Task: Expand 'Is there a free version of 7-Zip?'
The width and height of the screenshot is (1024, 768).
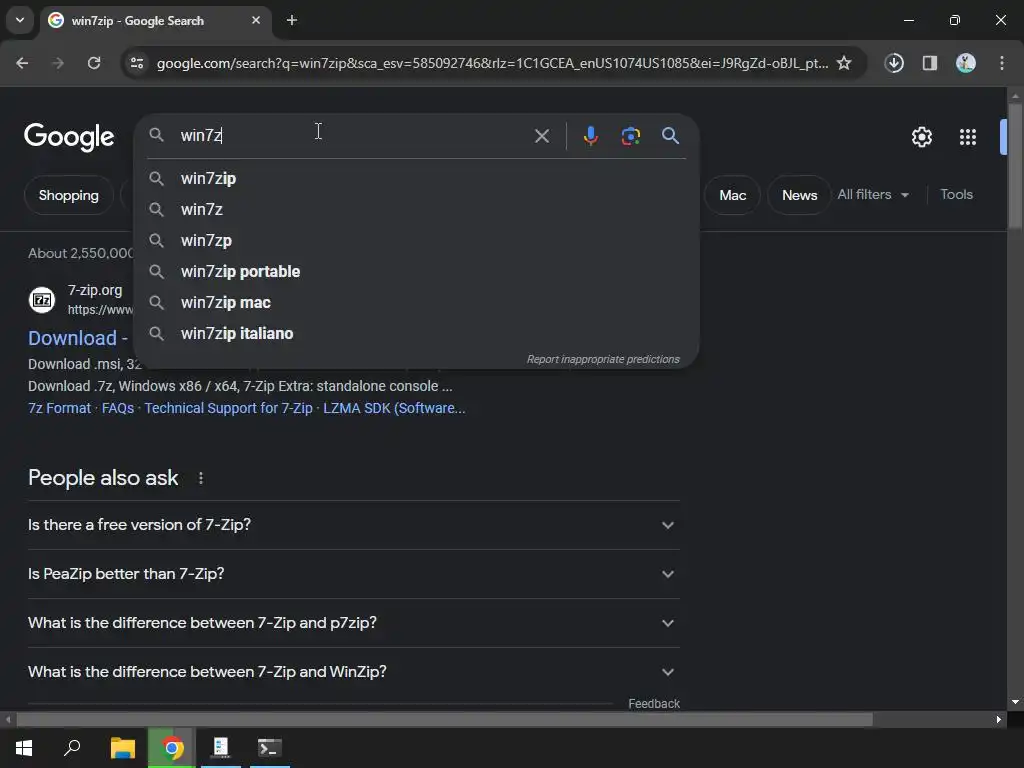Action: click(x=353, y=525)
